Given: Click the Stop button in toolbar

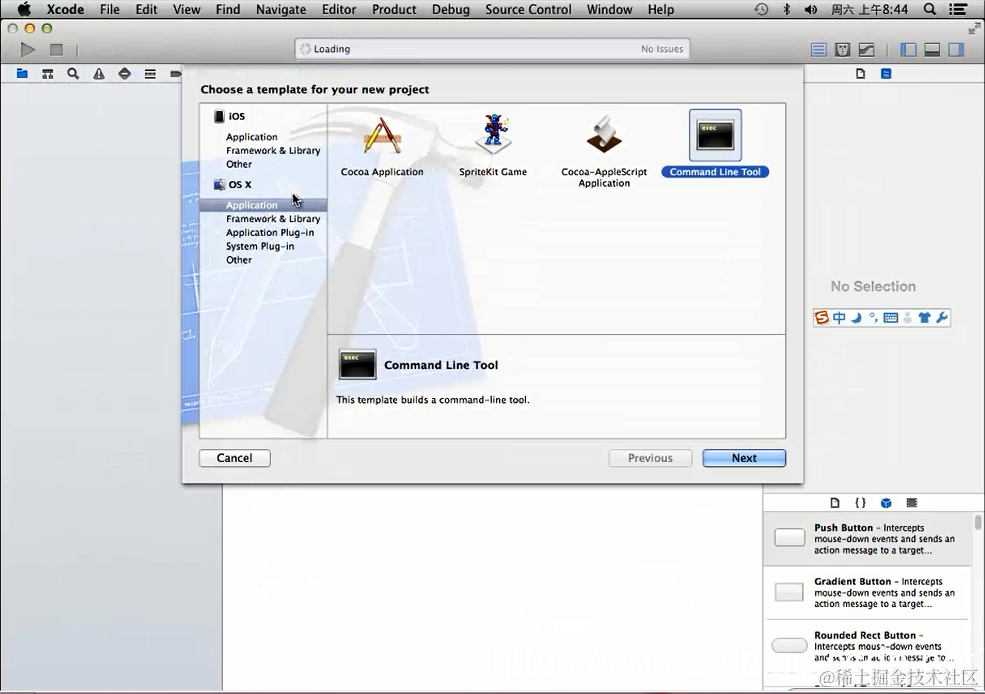Looking at the screenshot, I should (57, 50).
